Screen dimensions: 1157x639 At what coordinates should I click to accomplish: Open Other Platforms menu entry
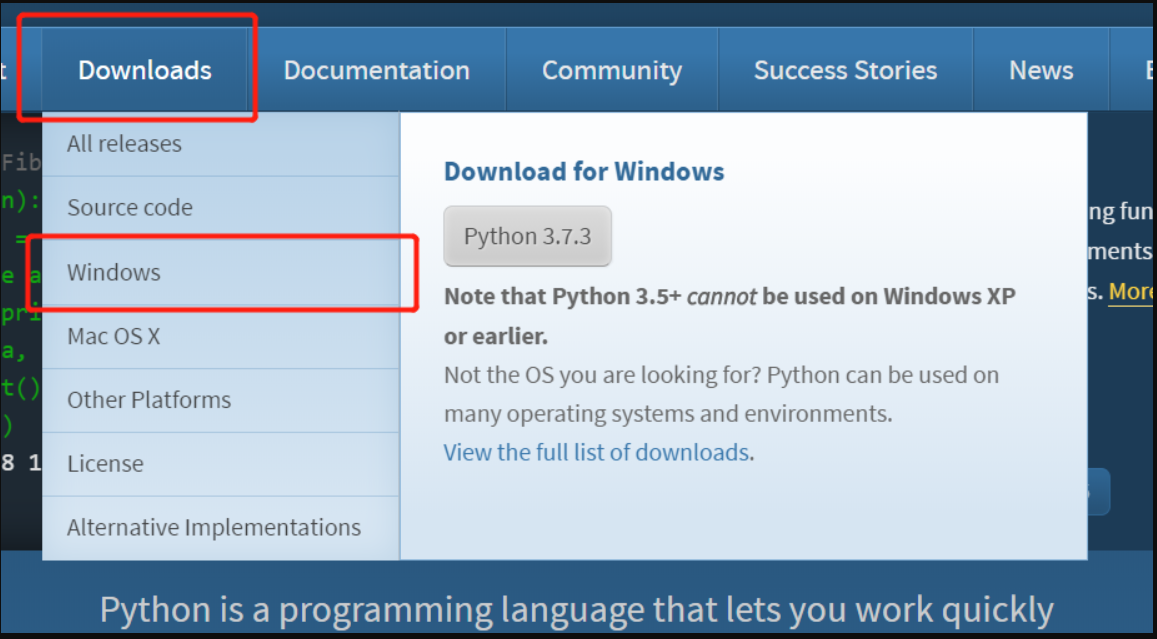(x=221, y=400)
